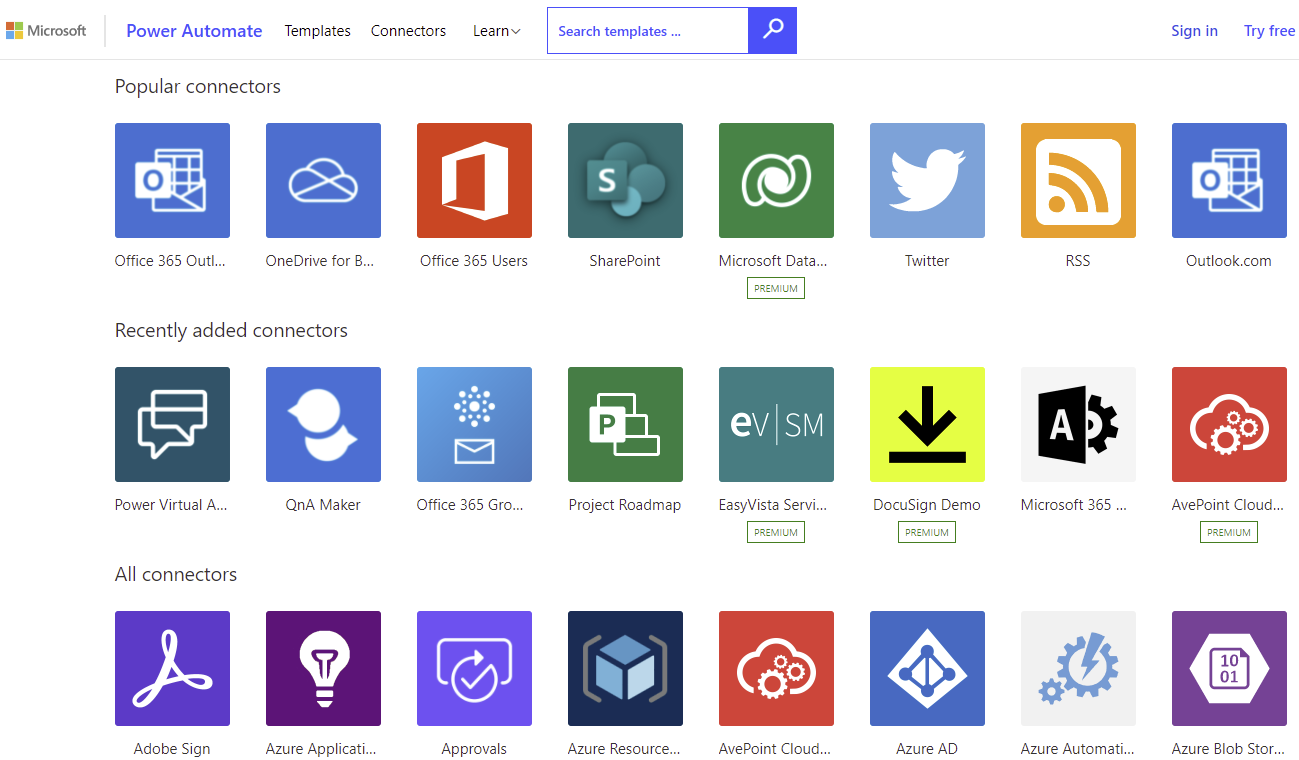Click the Power Virtual Agents icon
1299x760 pixels.
[172, 425]
